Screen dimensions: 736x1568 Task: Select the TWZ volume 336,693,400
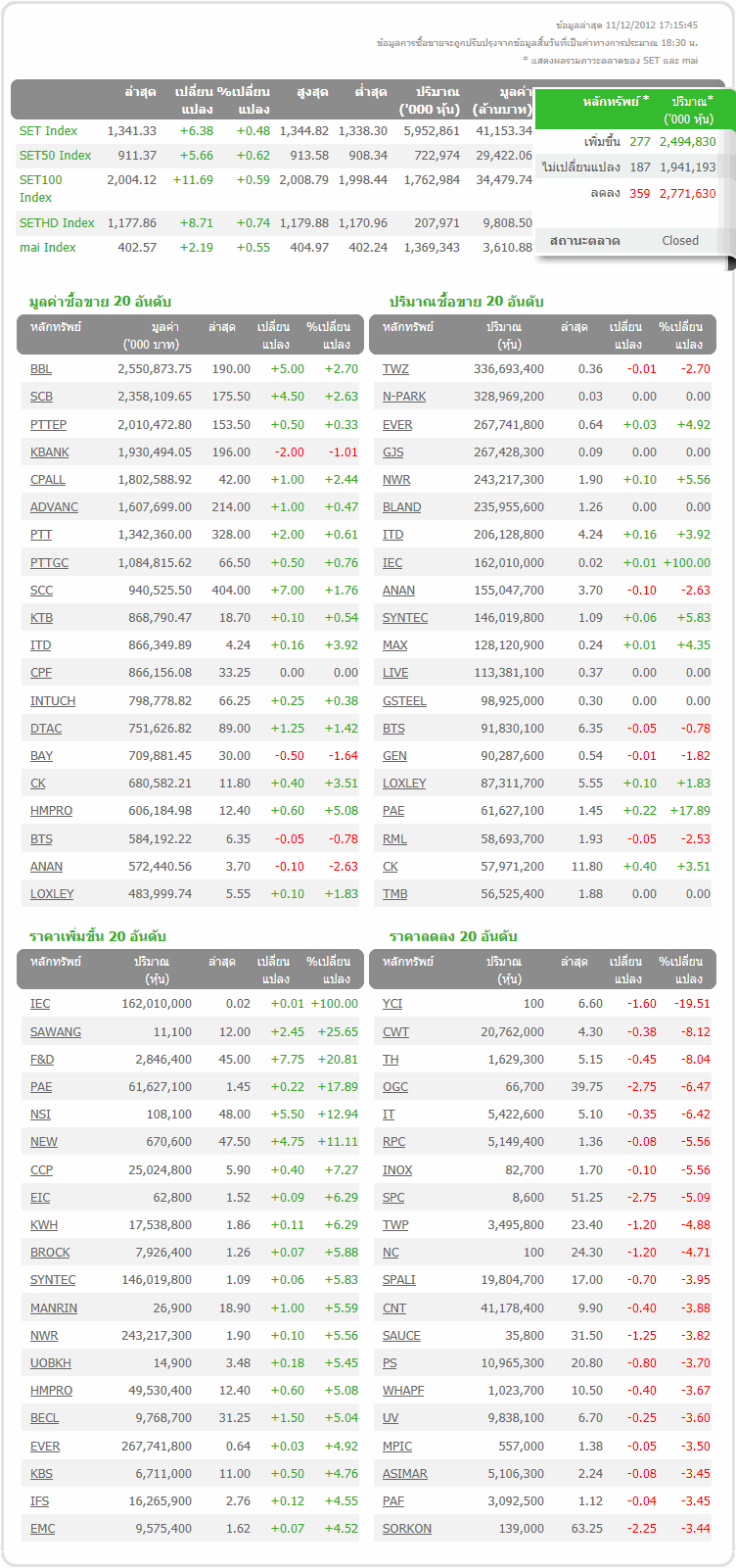coord(509,369)
